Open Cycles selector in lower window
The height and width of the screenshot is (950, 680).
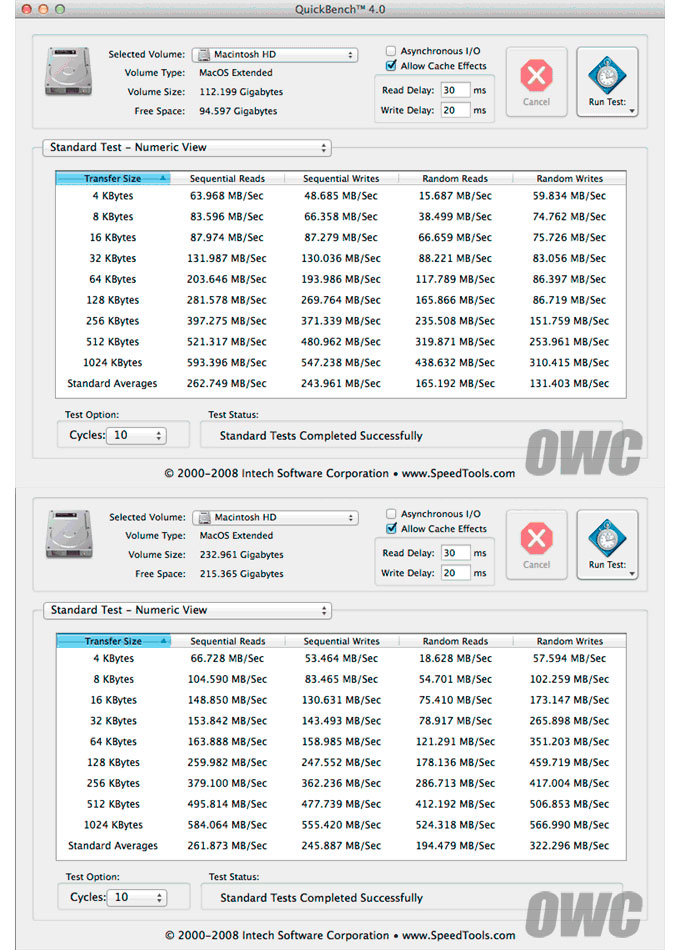coord(137,897)
